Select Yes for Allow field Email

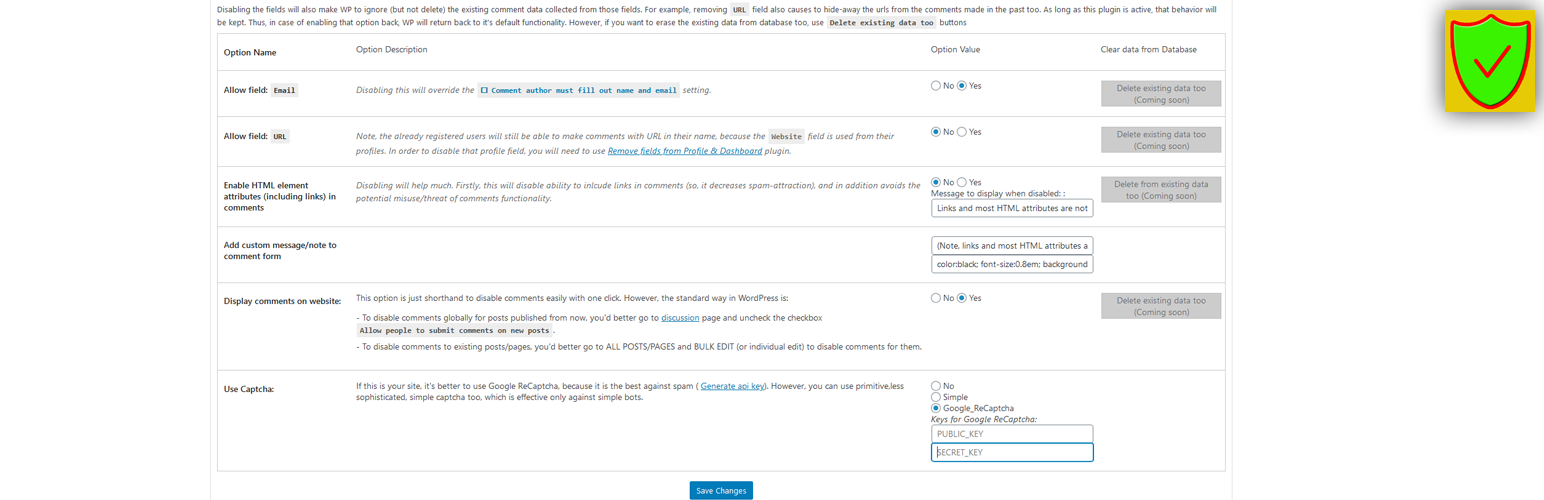(x=962, y=86)
